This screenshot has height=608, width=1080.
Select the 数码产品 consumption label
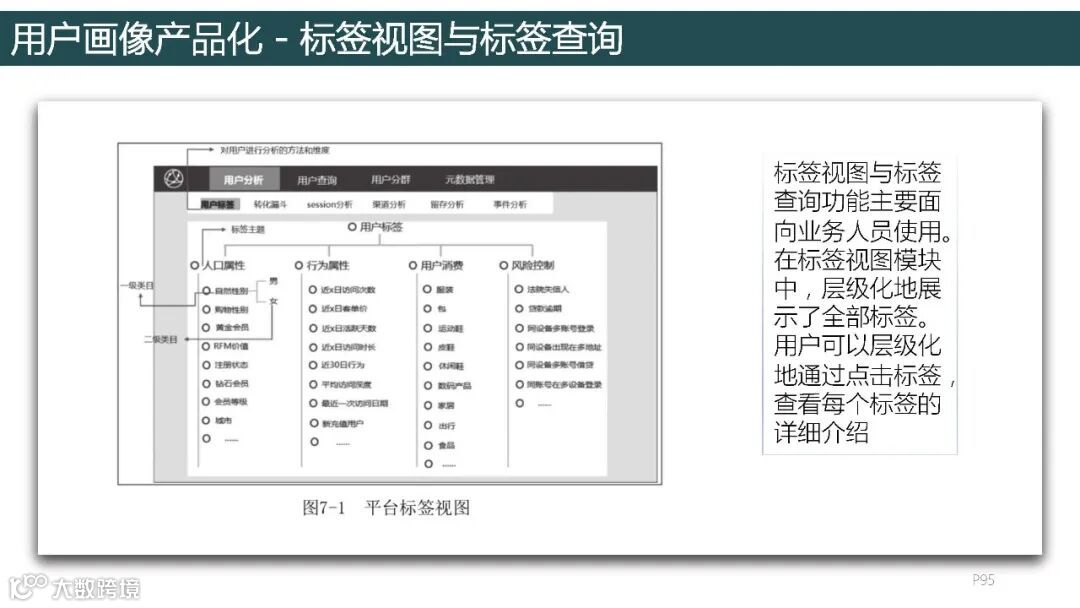click(x=448, y=386)
